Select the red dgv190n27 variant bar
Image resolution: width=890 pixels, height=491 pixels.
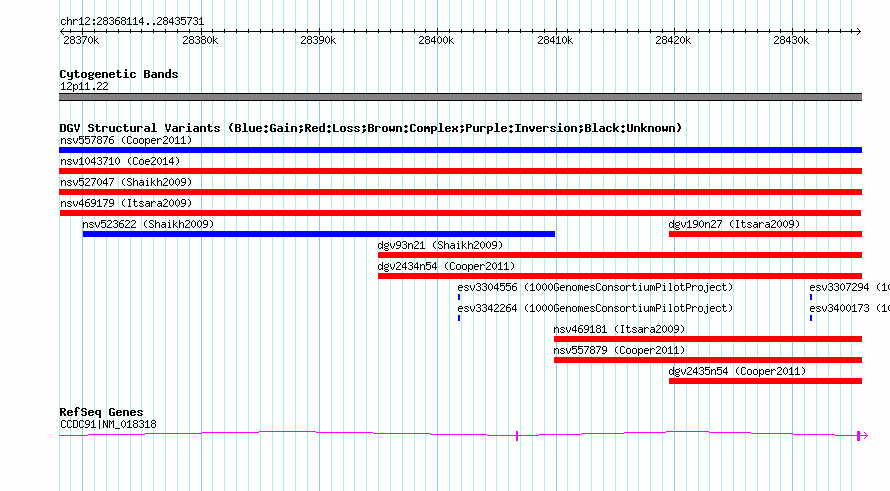click(x=765, y=234)
